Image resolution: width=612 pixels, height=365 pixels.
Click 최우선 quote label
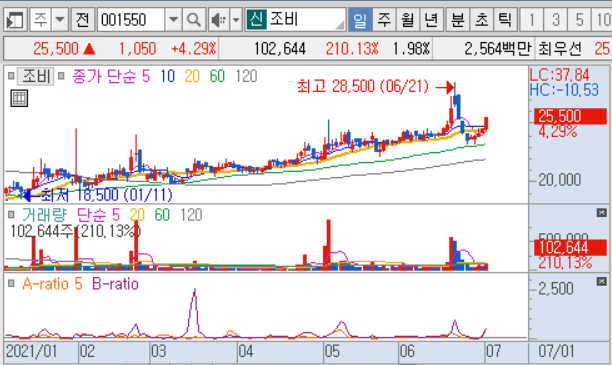[560, 49]
